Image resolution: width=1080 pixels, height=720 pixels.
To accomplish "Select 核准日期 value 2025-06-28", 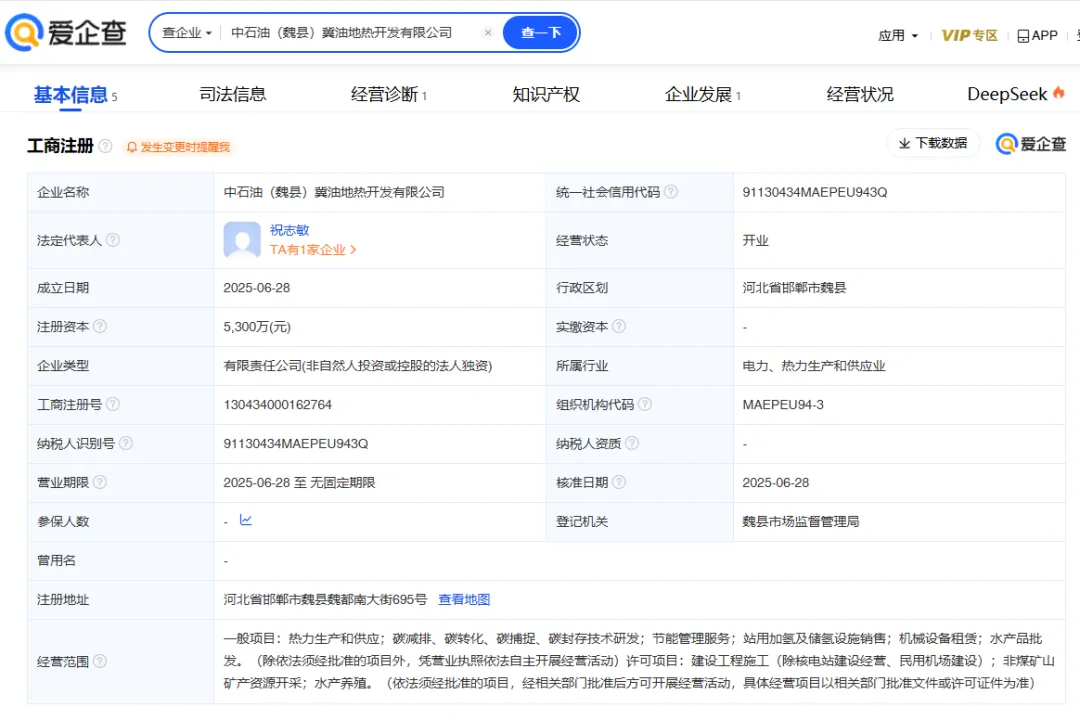I will pos(776,482).
